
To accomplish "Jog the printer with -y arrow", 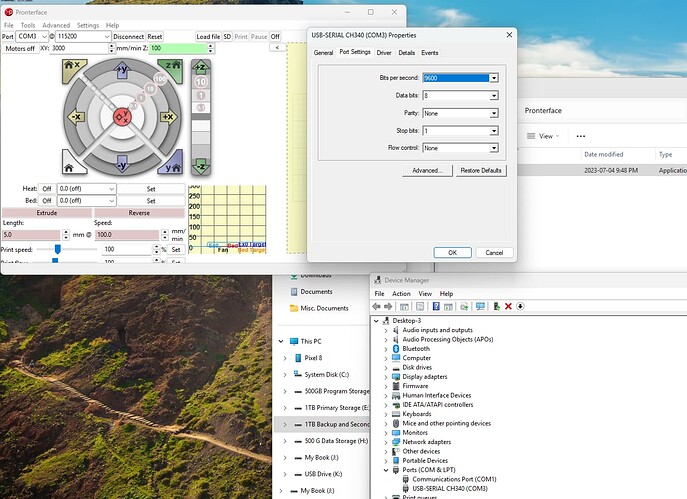I will (x=122, y=163).
